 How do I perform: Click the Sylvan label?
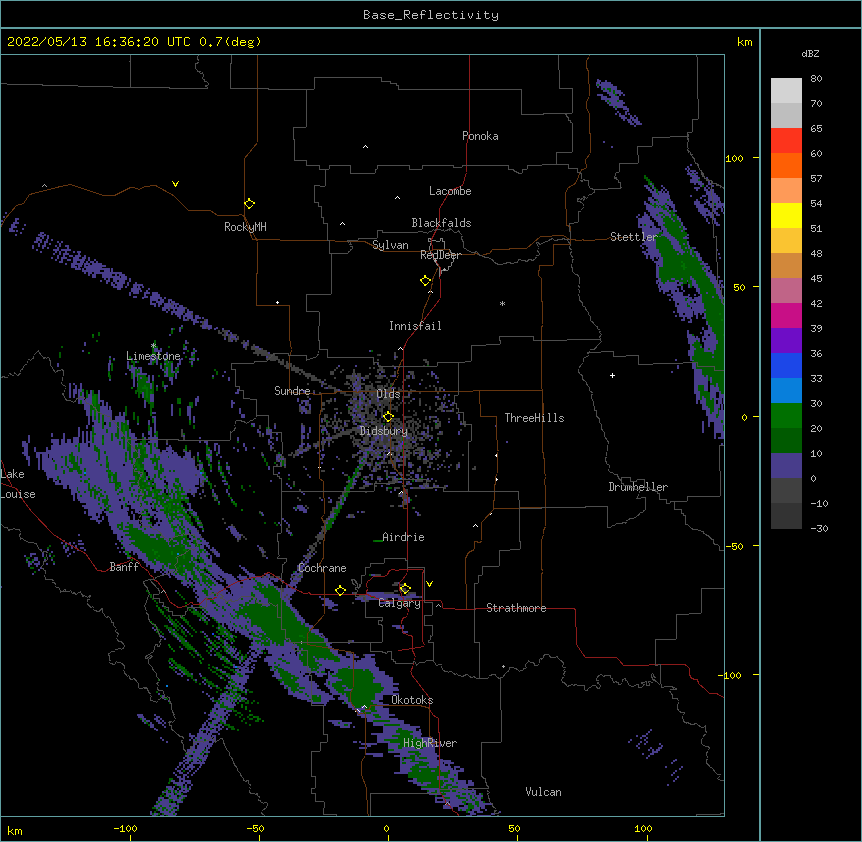(390, 245)
